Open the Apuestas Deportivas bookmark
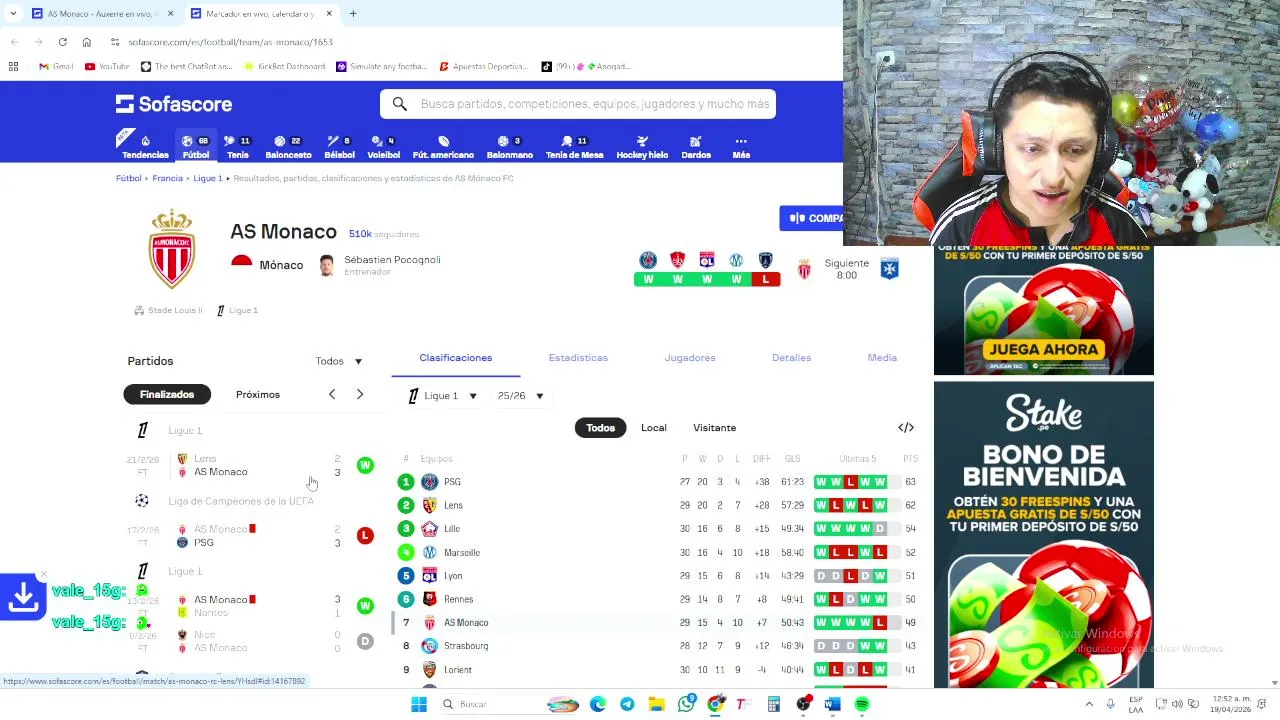Viewport: 1280px width, 720px height. coord(483,66)
